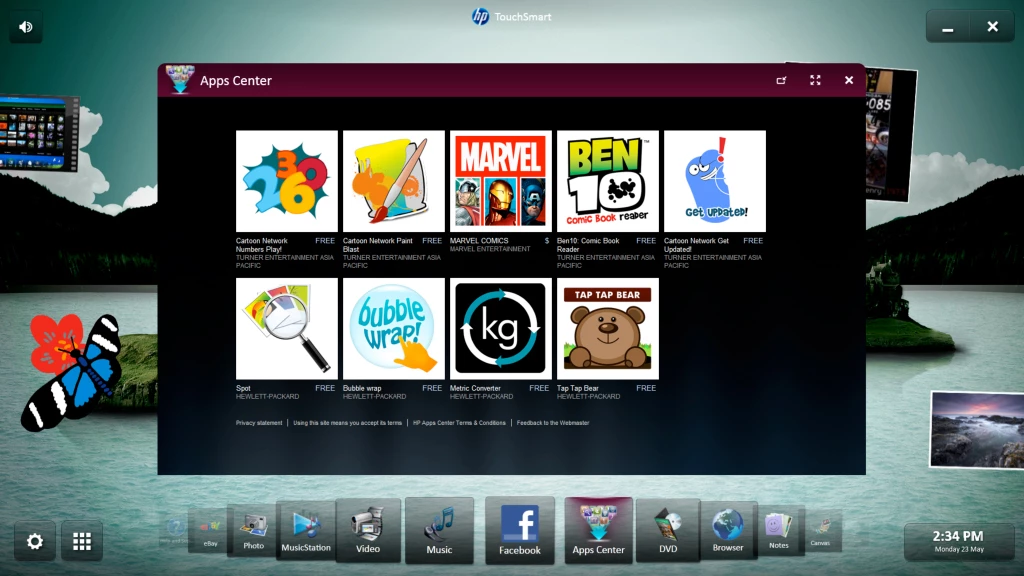Click FREE price for Bubble wrap
Viewport: 1024px width, 576px height.
coord(432,388)
